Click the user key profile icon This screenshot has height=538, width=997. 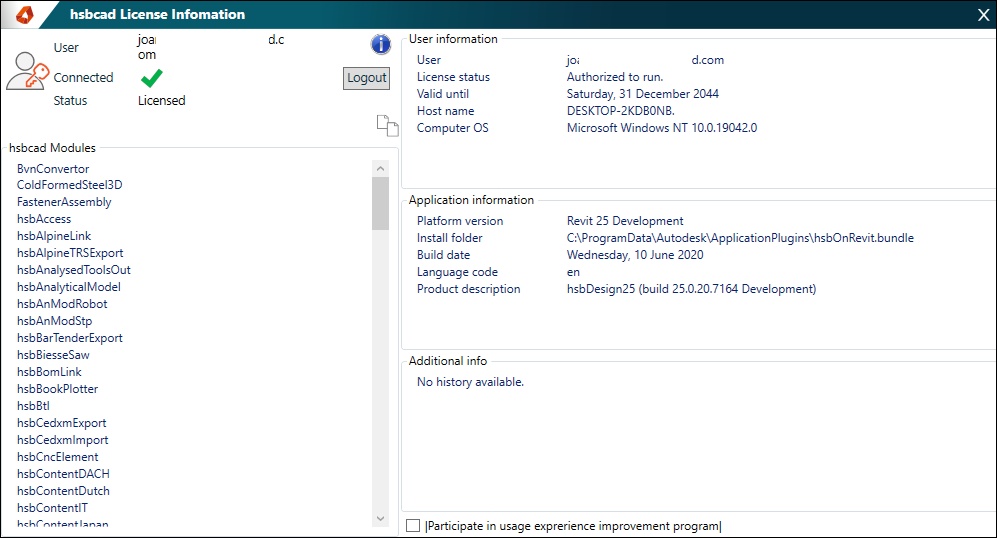coord(27,71)
